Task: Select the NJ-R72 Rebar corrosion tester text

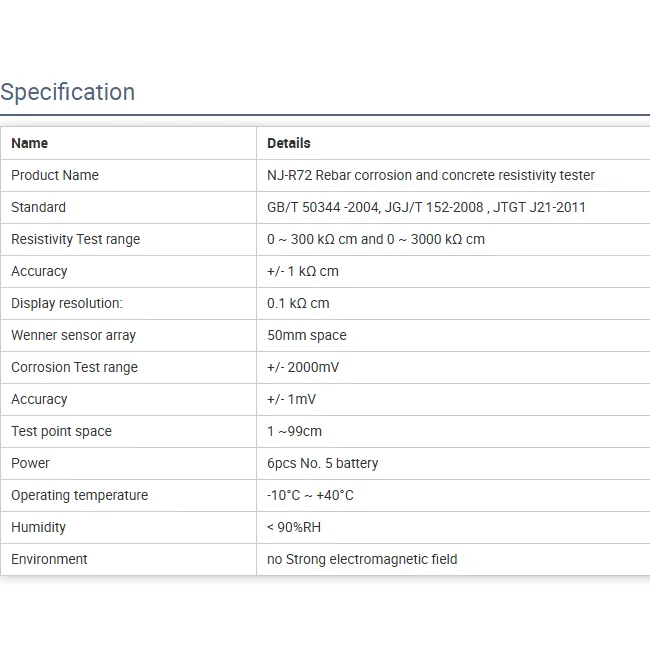Action: [x=431, y=175]
